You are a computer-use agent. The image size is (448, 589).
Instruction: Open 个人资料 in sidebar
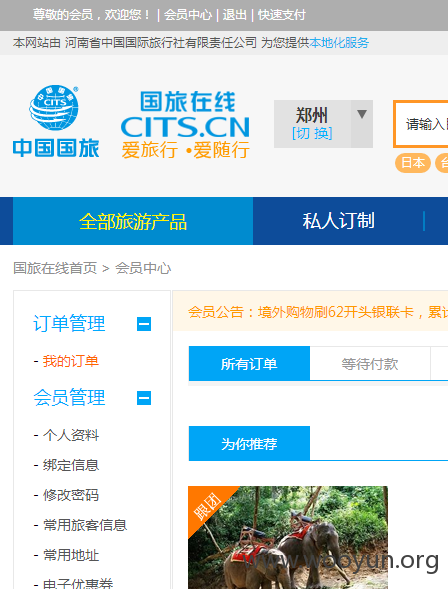pyautogui.click(x=71, y=435)
